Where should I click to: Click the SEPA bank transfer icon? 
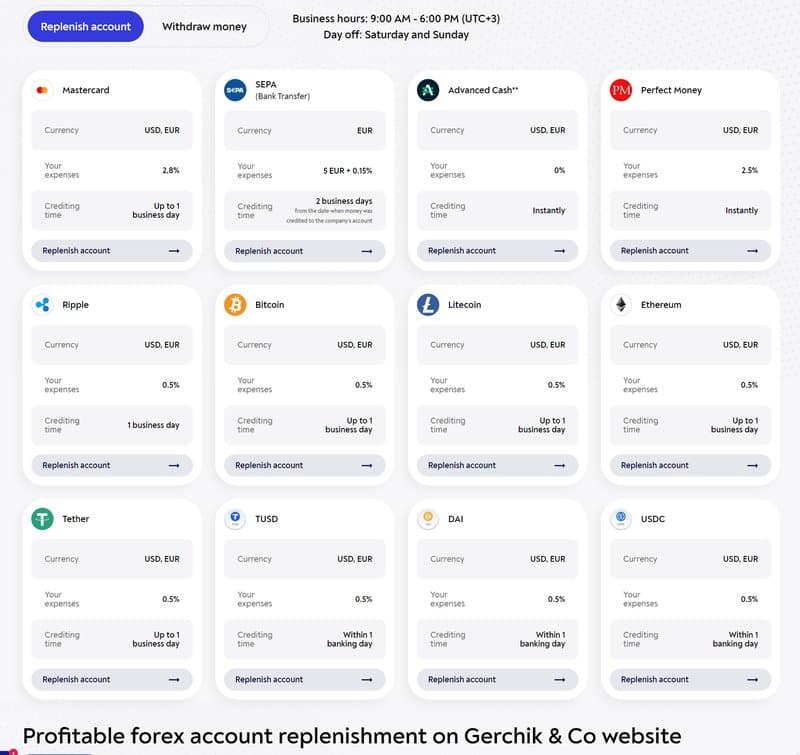pyautogui.click(x=235, y=90)
